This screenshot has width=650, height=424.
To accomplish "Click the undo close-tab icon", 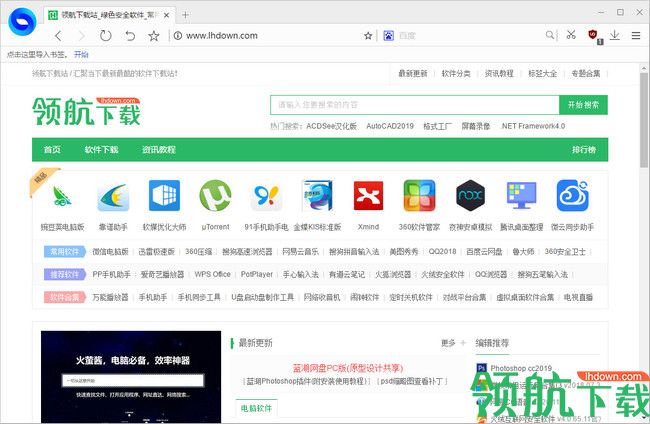I will click(x=130, y=36).
